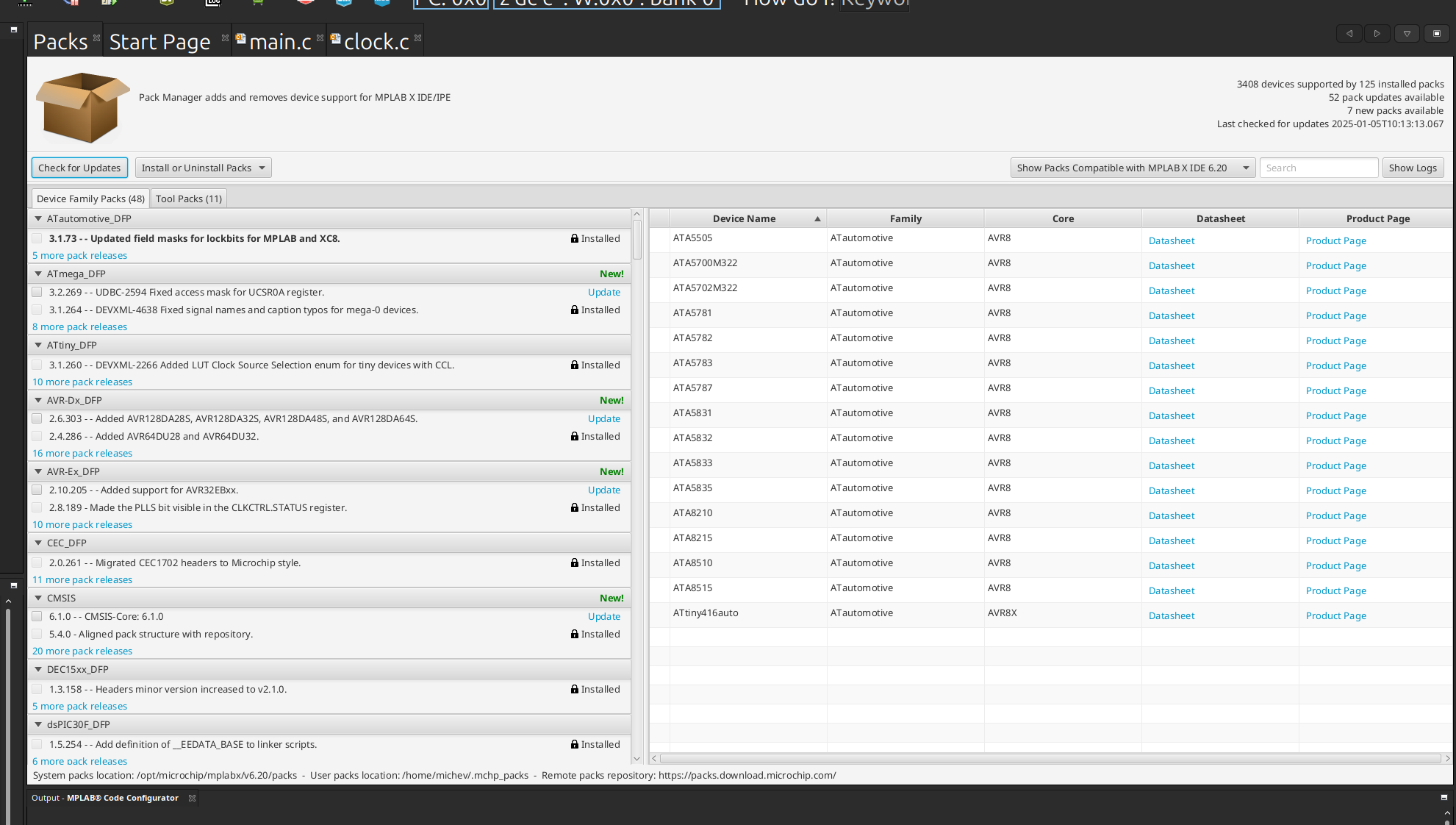Viewport: 1456px width, 825px height.
Task: Sort devices by the Family column header
Action: (905, 218)
